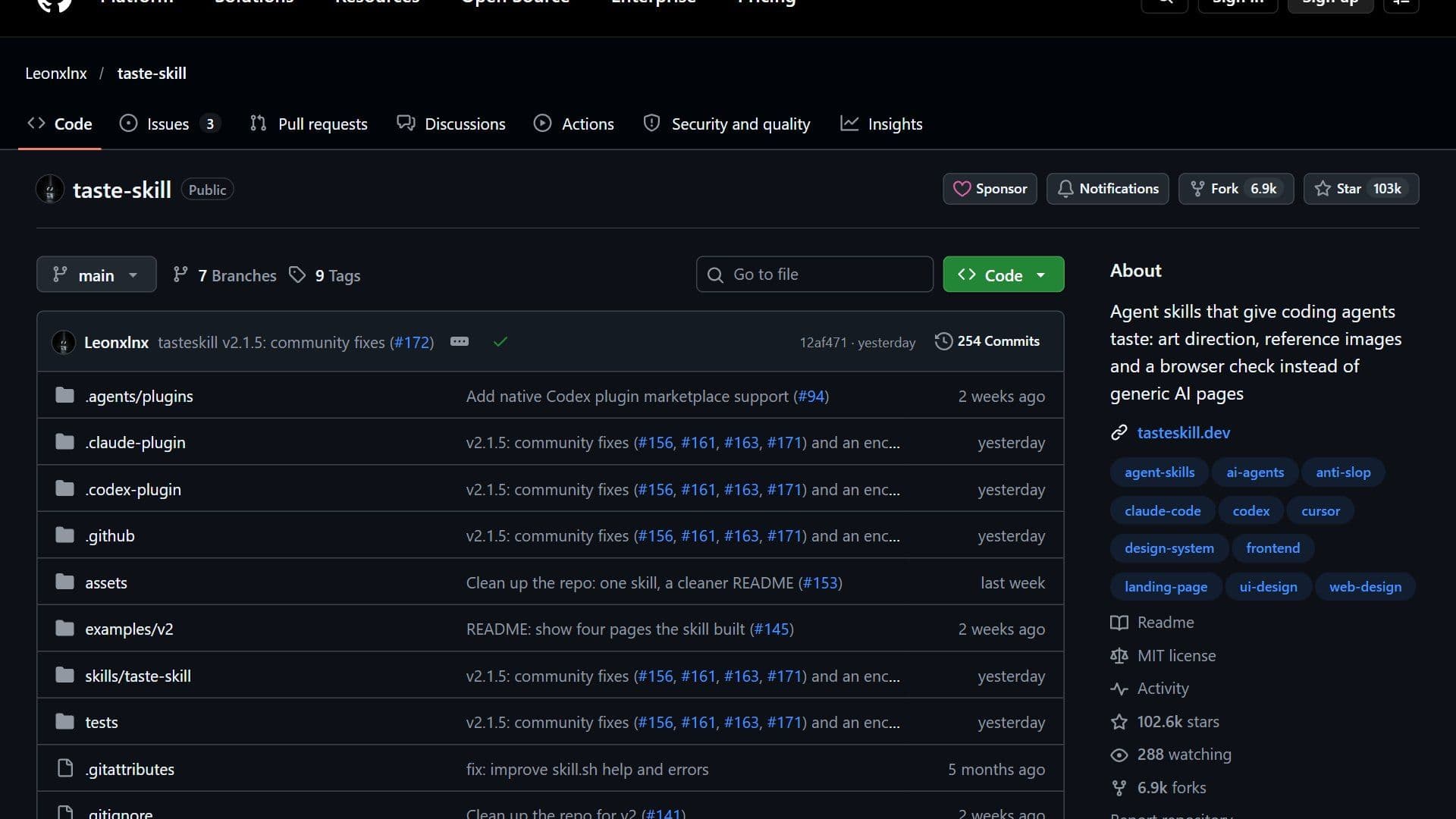View the 288 watching eye icon
1456x819 pixels.
[x=1119, y=755]
